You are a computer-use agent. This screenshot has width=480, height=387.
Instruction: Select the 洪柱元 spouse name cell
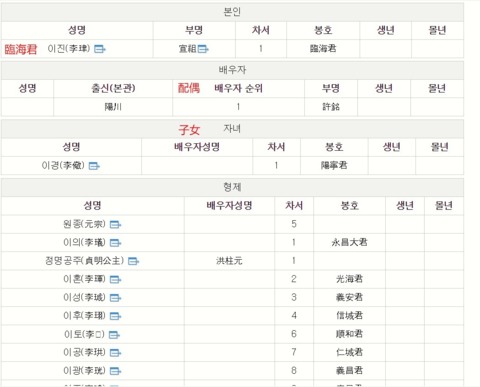[x=229, y=261]
